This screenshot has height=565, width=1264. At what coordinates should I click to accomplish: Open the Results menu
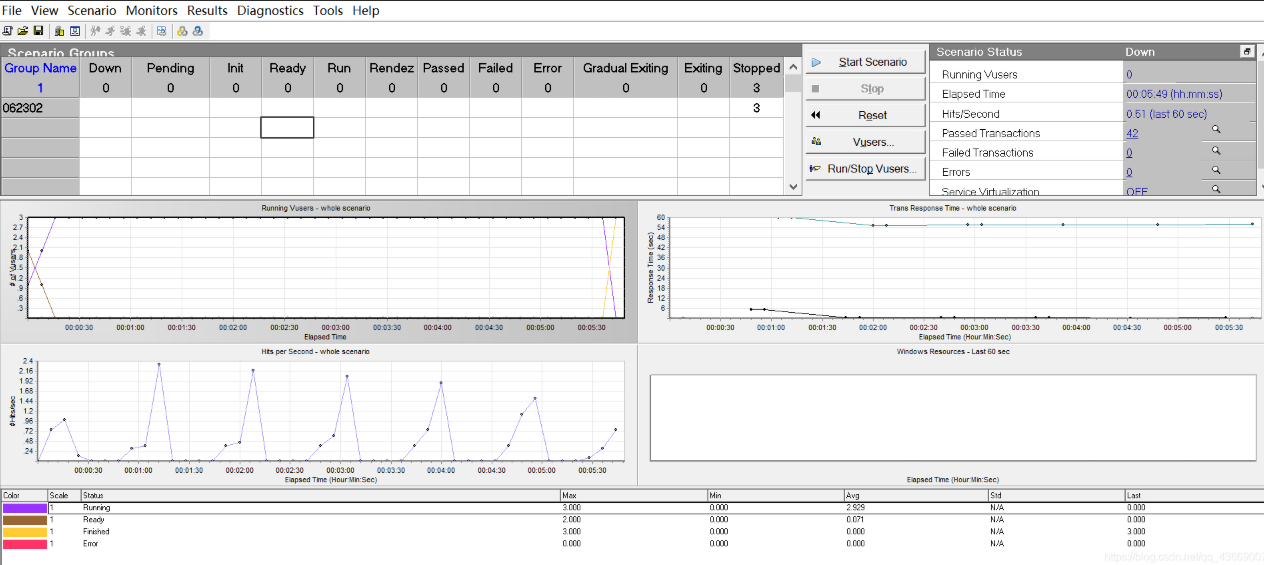pyautogui.click(x=207, y=10)
